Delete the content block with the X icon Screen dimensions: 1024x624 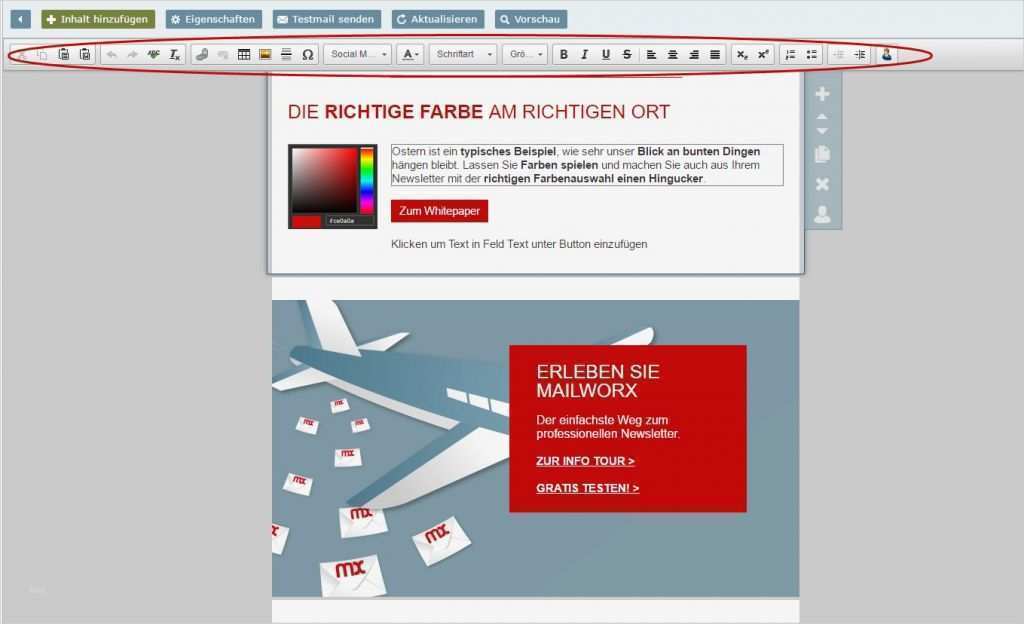click(821, 183)
